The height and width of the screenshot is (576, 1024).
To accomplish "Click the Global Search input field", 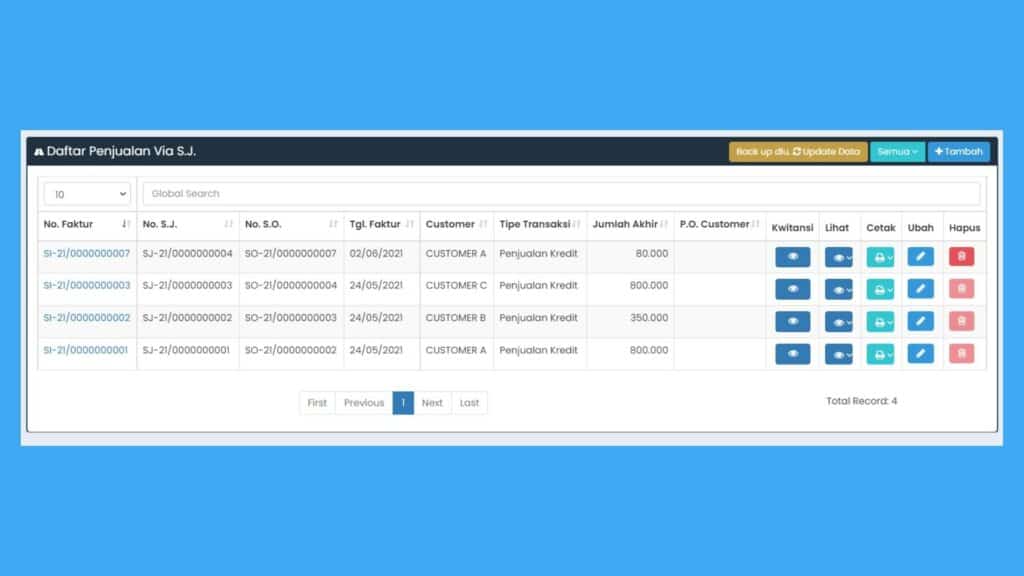I will click(x=560, y=194).
